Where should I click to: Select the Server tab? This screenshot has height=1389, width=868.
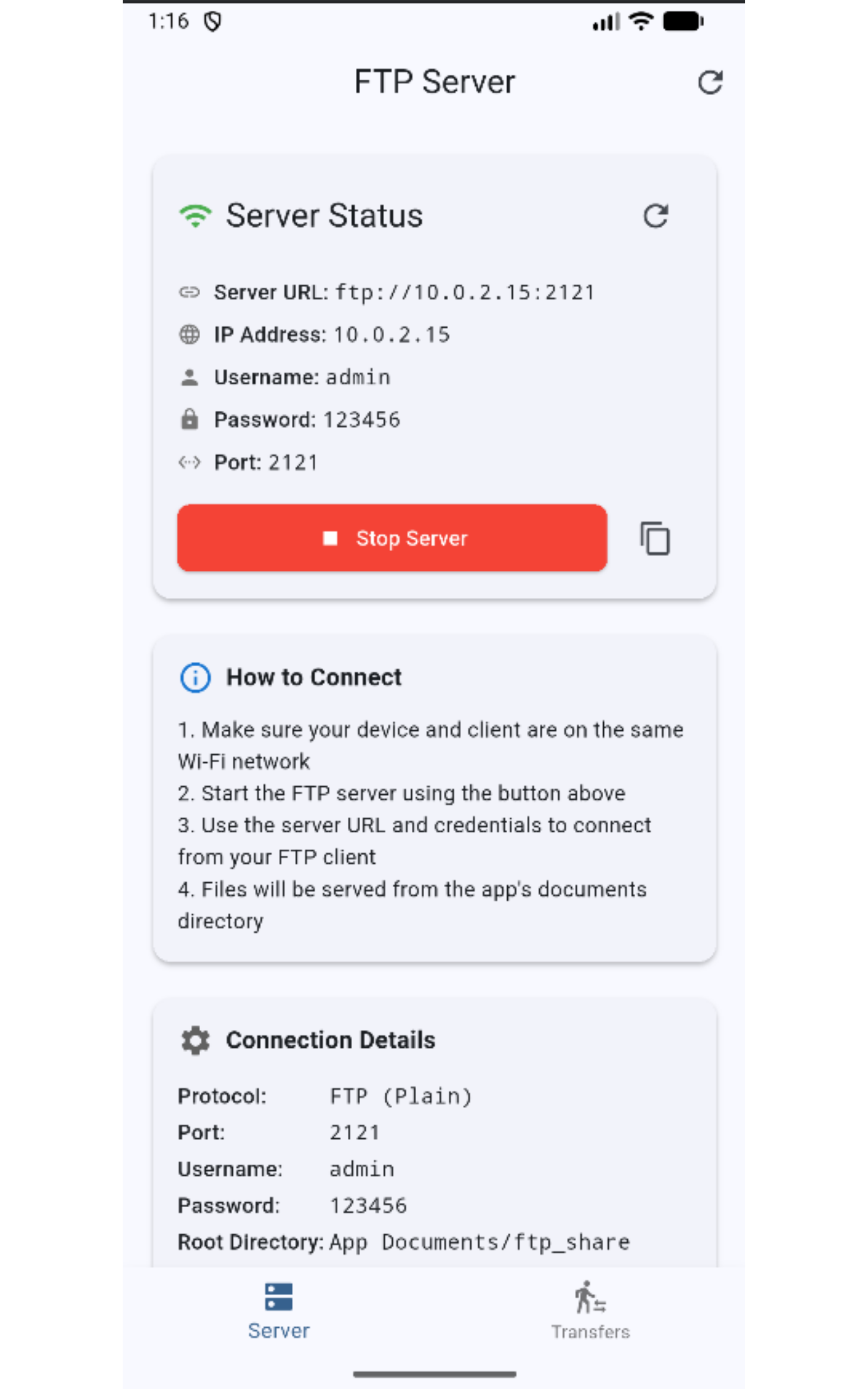[x=279, y=1314]
